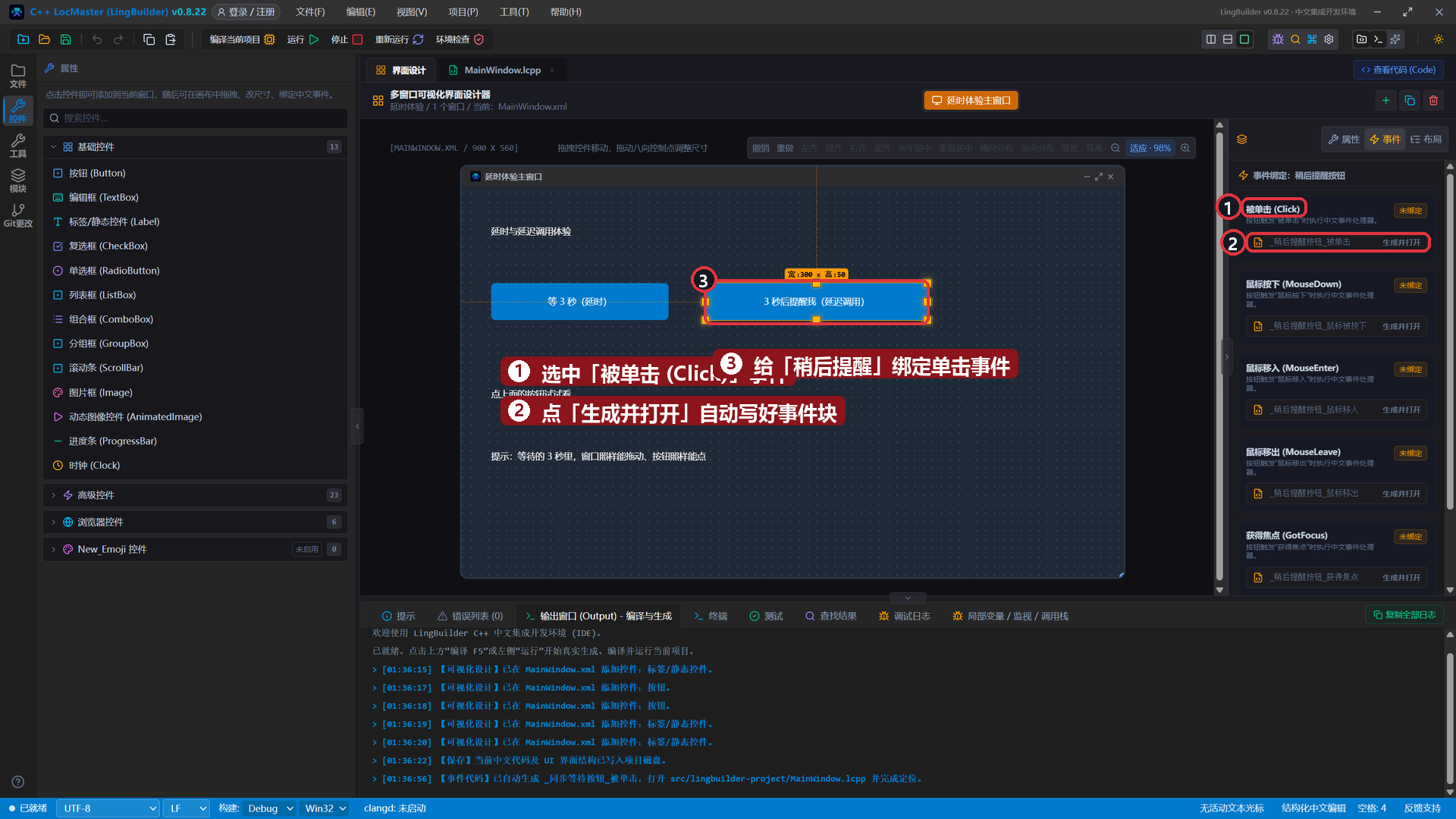Click the add window plus icon
Screen dimensions: 1456x819
(x=1385, y=100)
